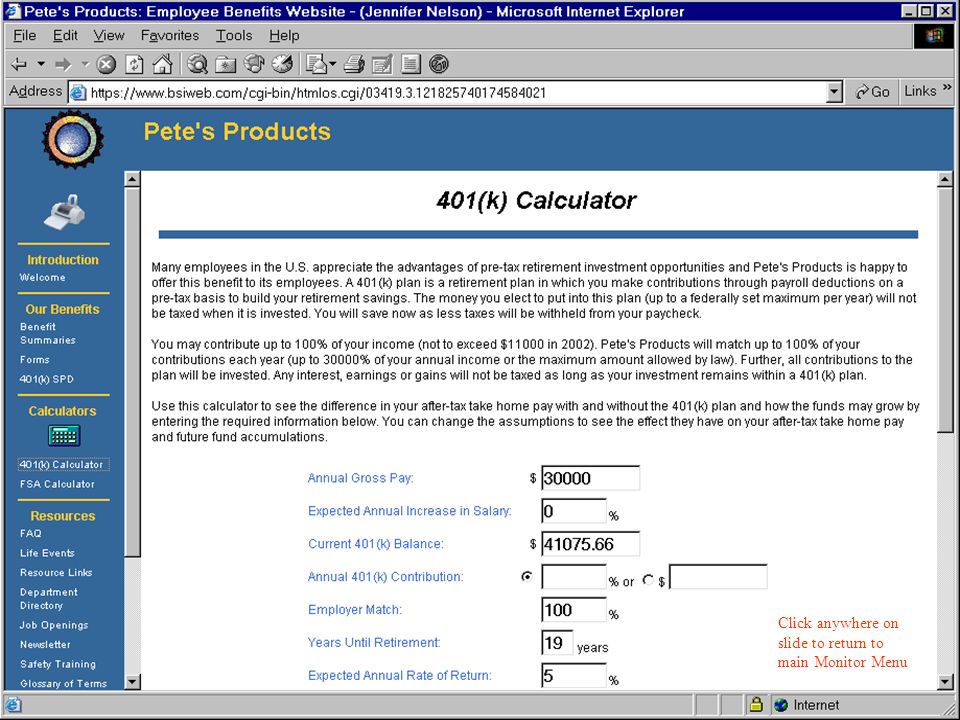Click the Refresh page icon
960x720 pixels.
coord(134,64)
